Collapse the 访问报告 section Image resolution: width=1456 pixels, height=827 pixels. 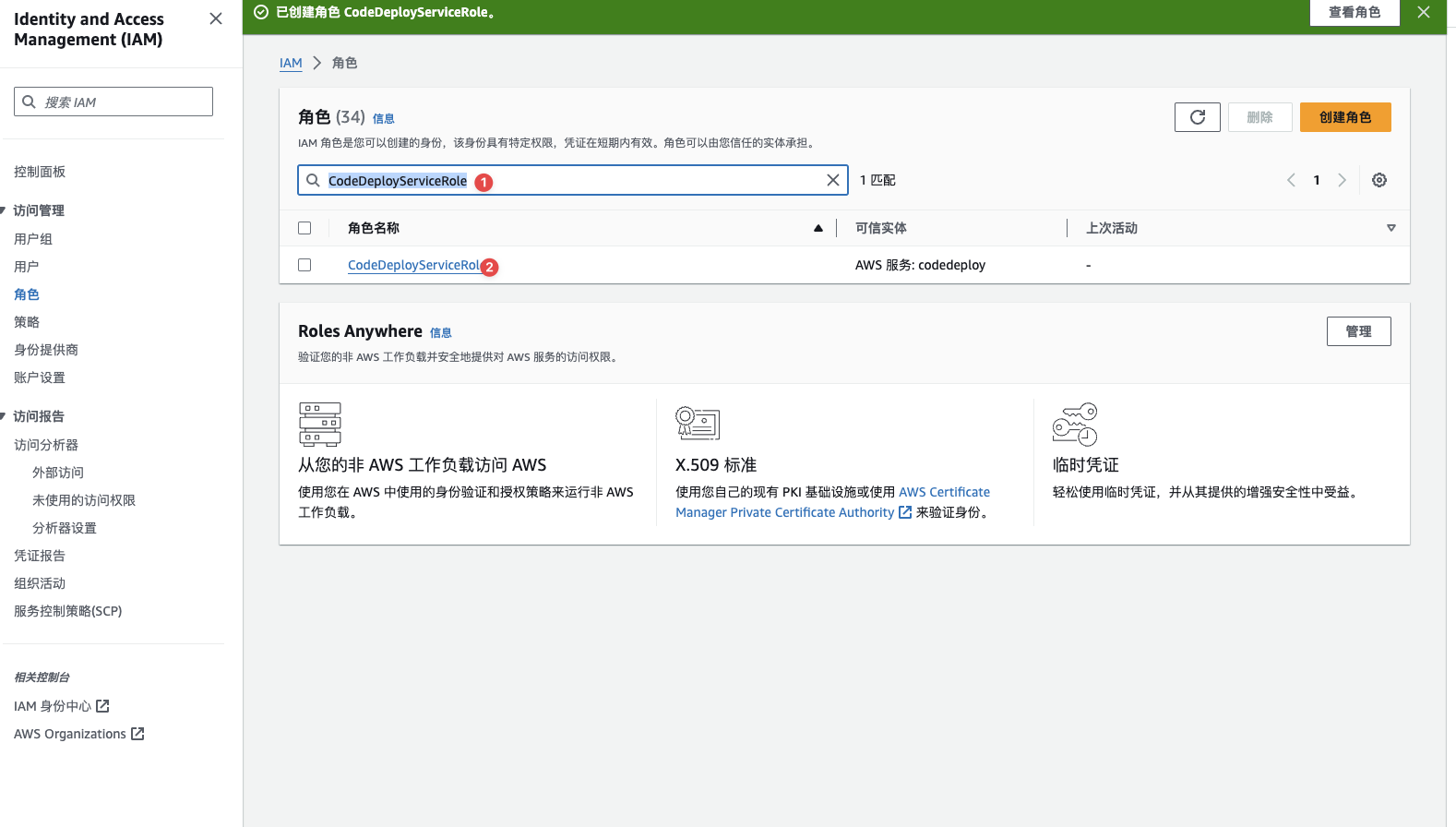[4, 416]
